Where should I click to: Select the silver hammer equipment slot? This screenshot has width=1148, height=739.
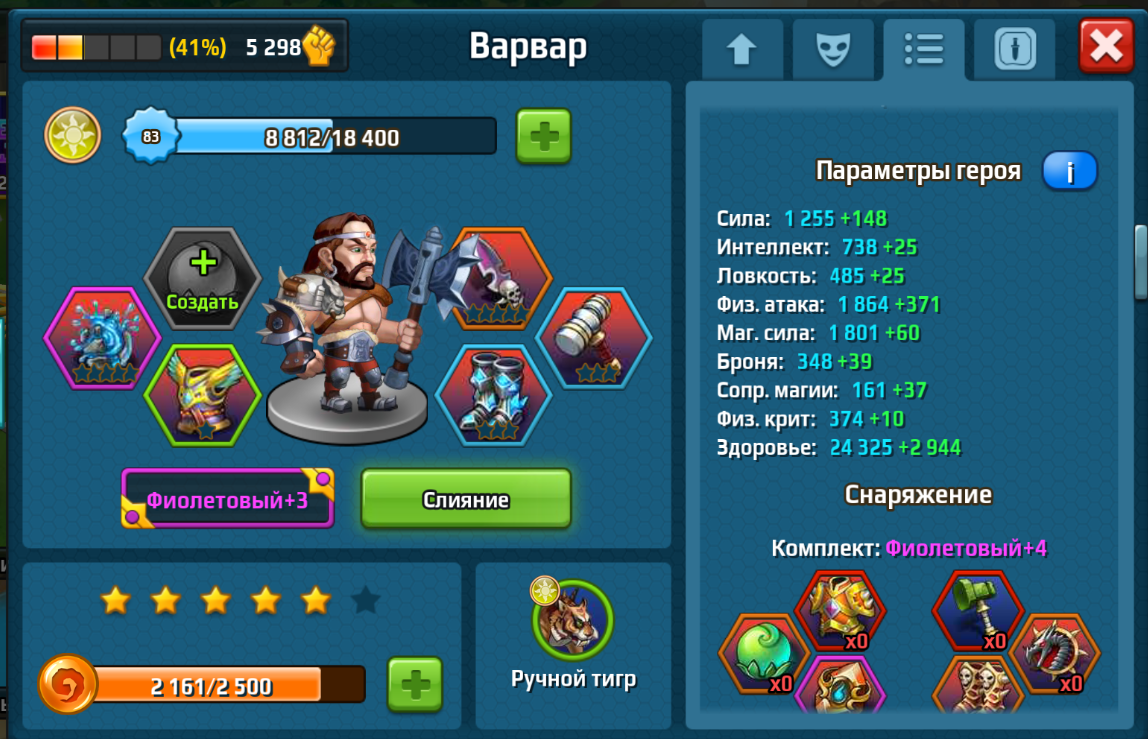coord(594,338)
